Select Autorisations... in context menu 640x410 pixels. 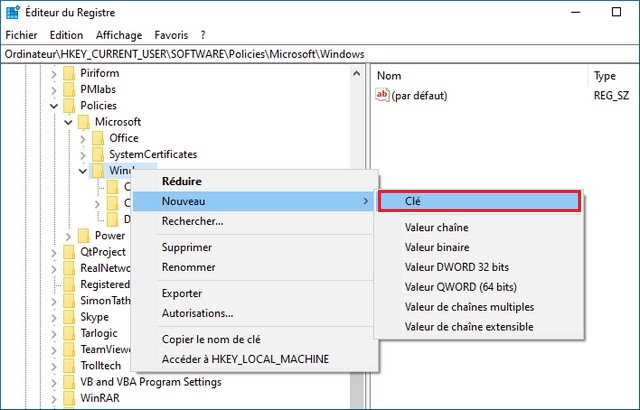pos(197,313)
